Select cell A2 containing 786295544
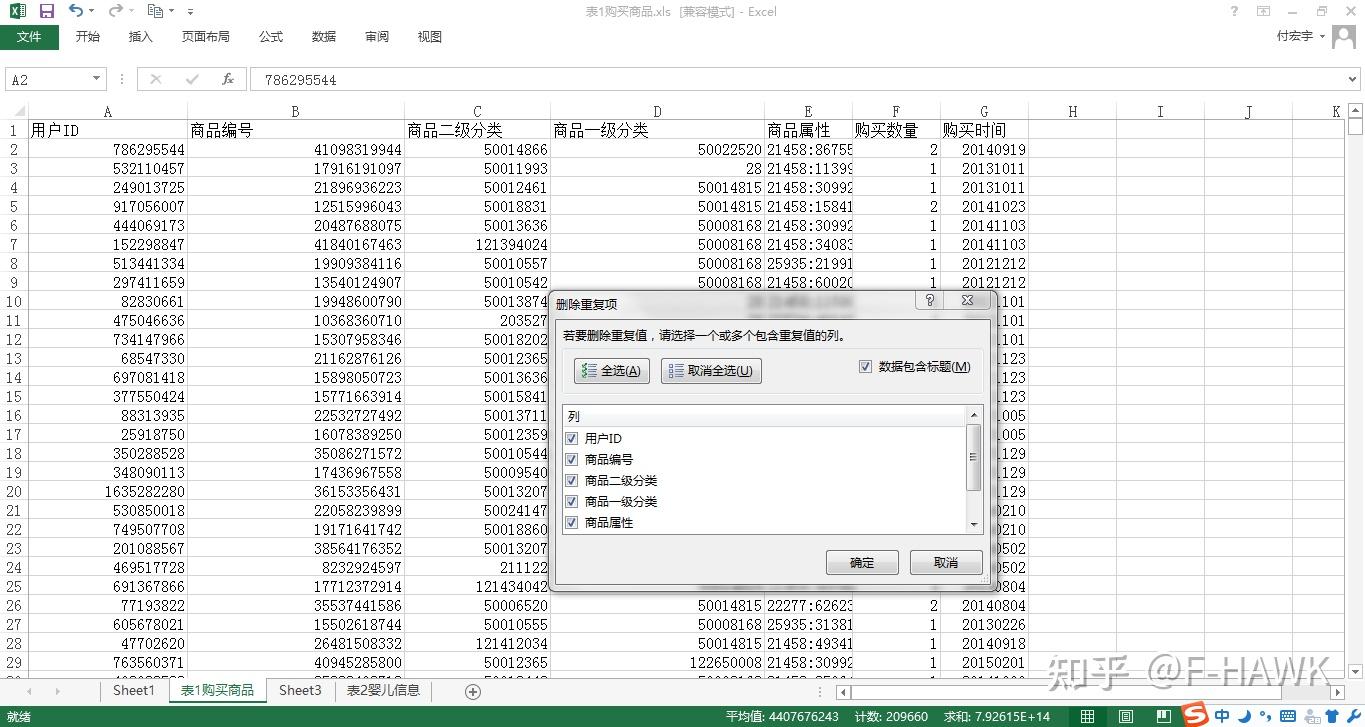 tap(107, 149)
